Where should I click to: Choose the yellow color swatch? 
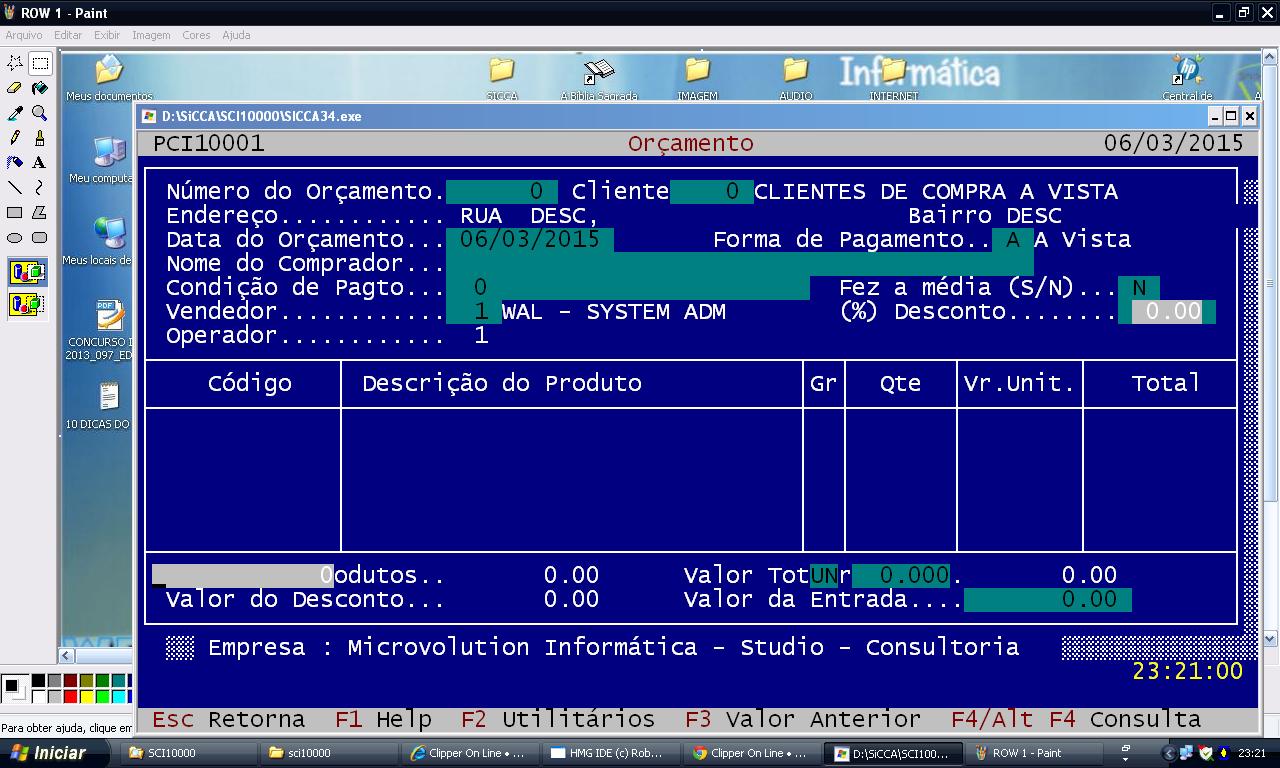point(86,697)
